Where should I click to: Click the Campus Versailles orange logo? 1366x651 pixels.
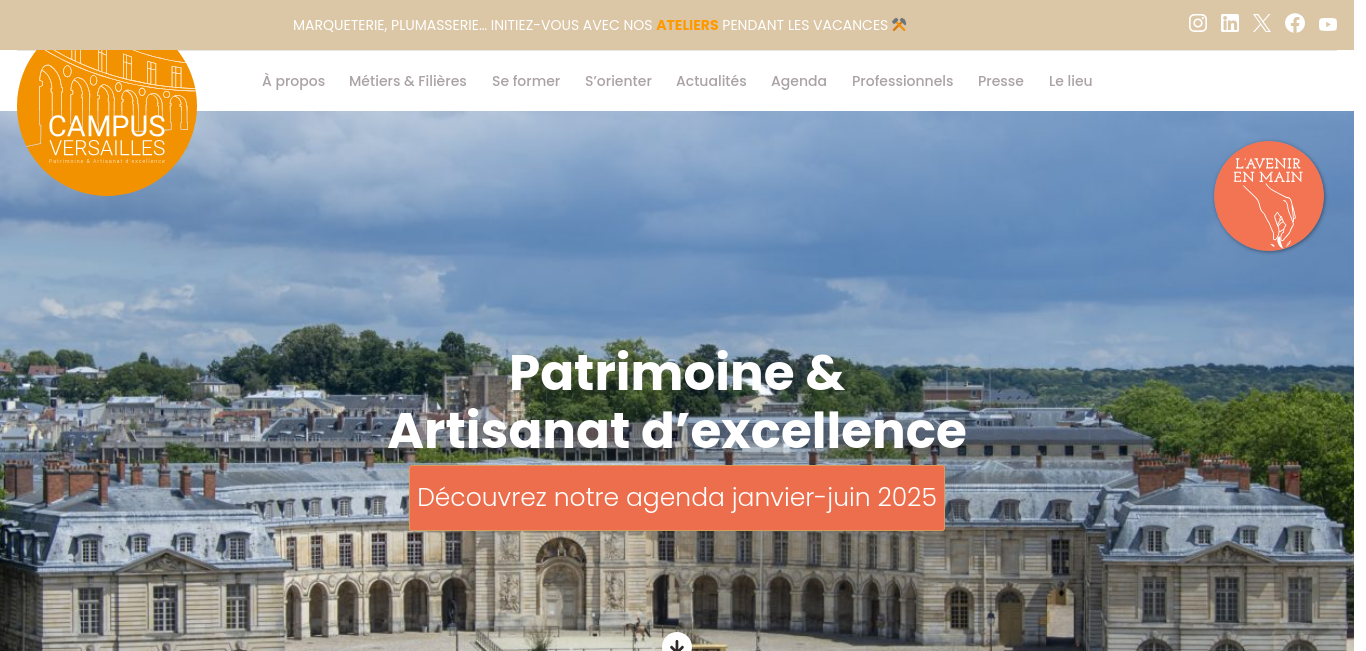[x=107, y=108]
